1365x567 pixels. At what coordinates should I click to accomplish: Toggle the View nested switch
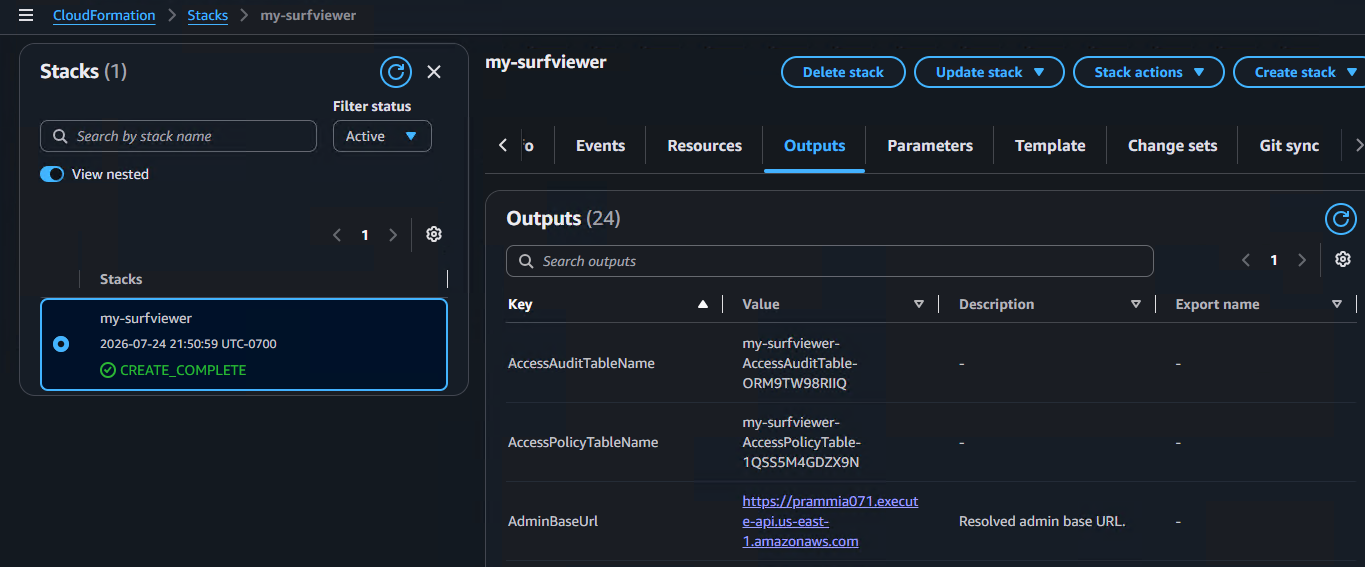pyautogui.click(x=52, y=174)
